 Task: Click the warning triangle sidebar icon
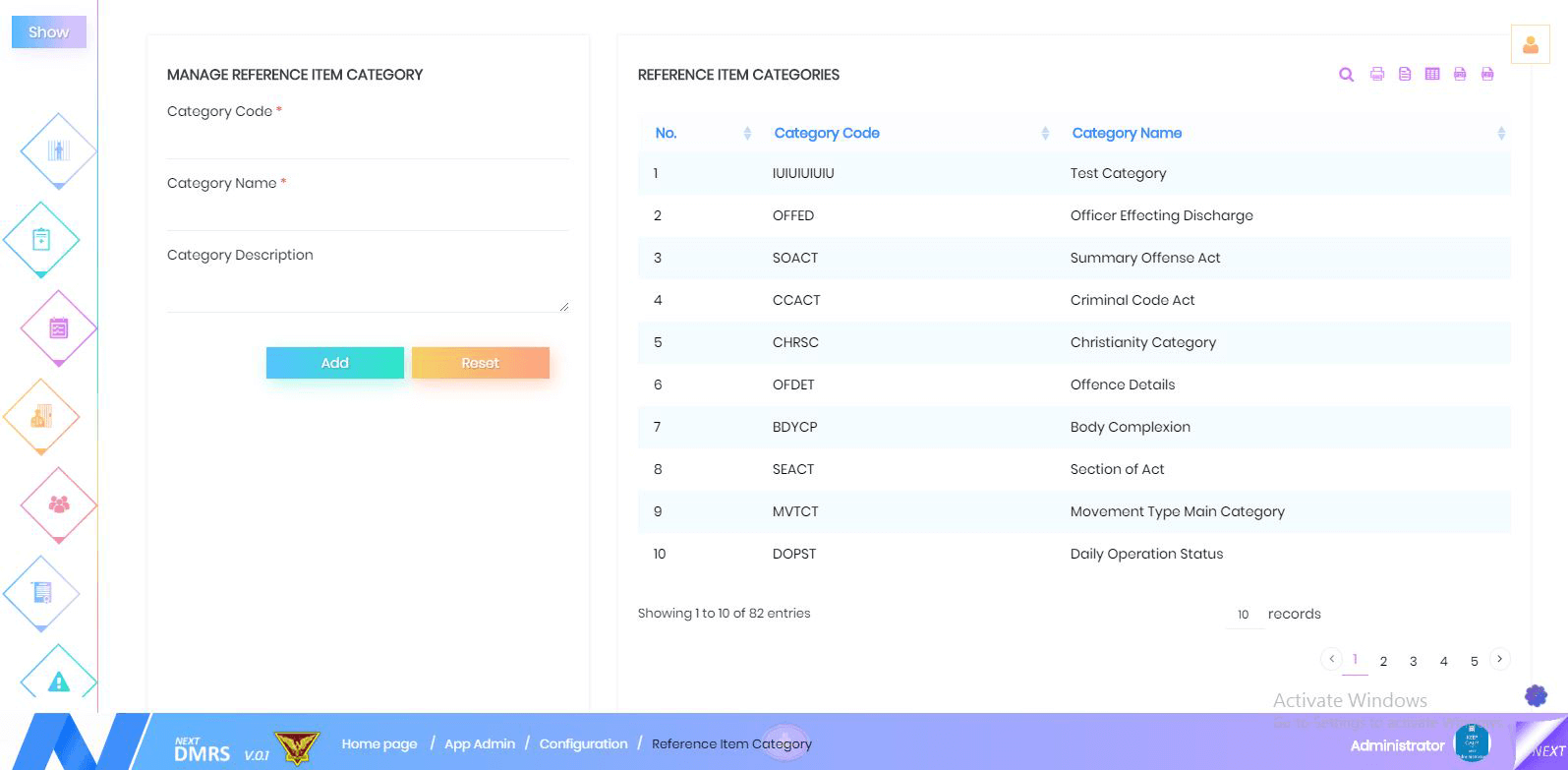[59, 681]
